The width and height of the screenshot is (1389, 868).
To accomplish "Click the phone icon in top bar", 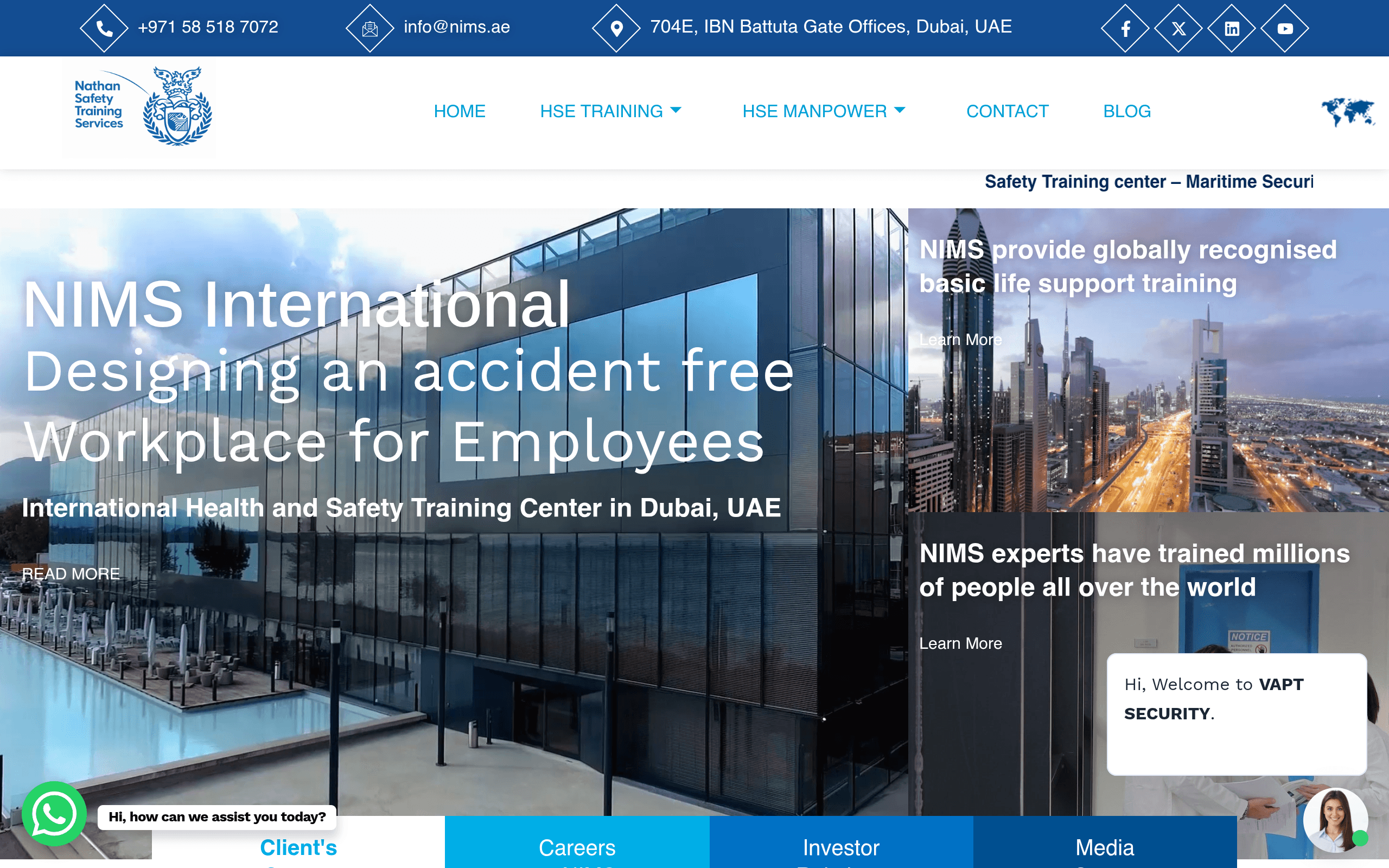I will [x=104, y=28].
